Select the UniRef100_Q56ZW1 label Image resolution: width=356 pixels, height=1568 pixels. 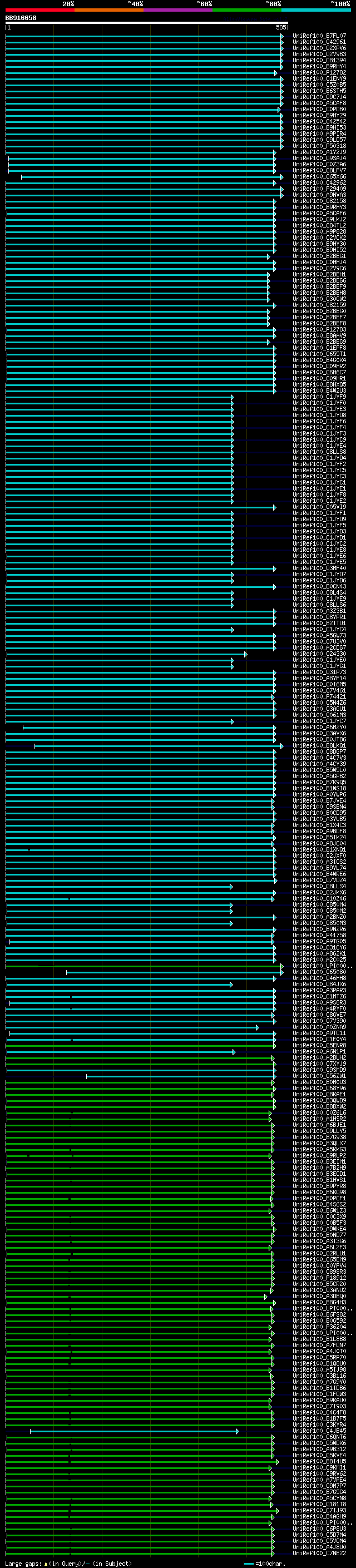tap(319, 1076)
